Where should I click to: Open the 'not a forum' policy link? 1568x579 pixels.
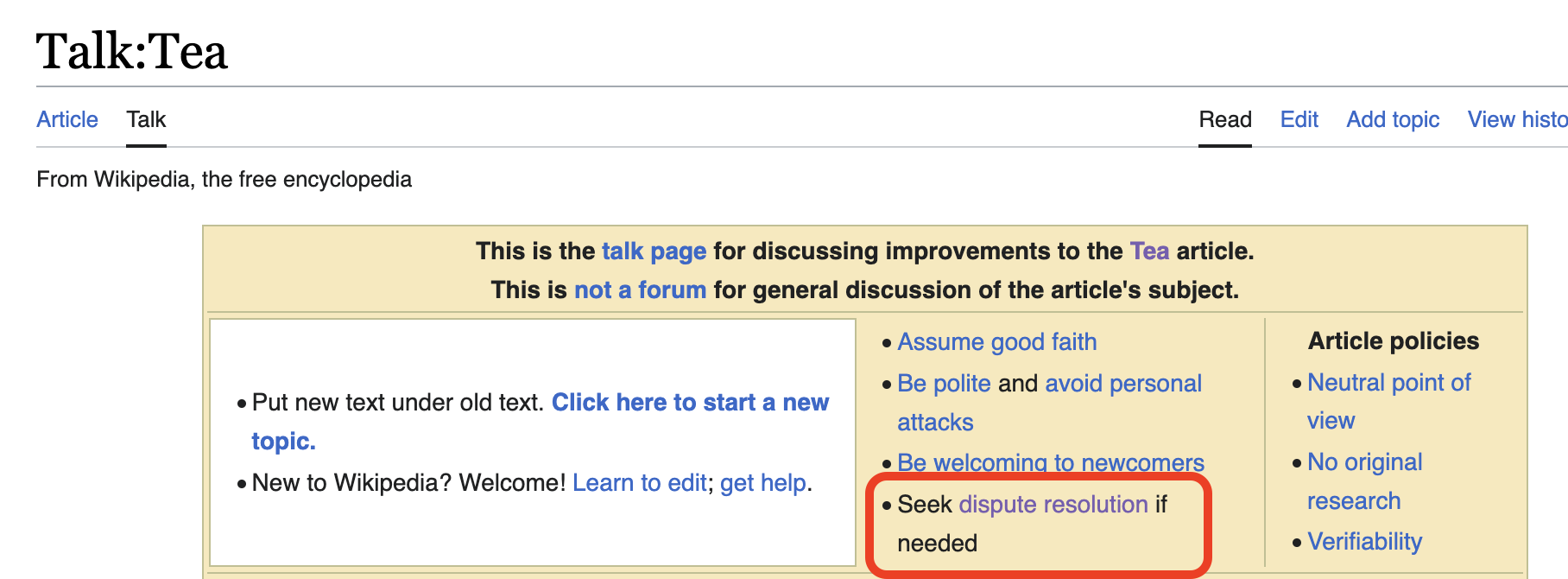[x=640, y=289]
